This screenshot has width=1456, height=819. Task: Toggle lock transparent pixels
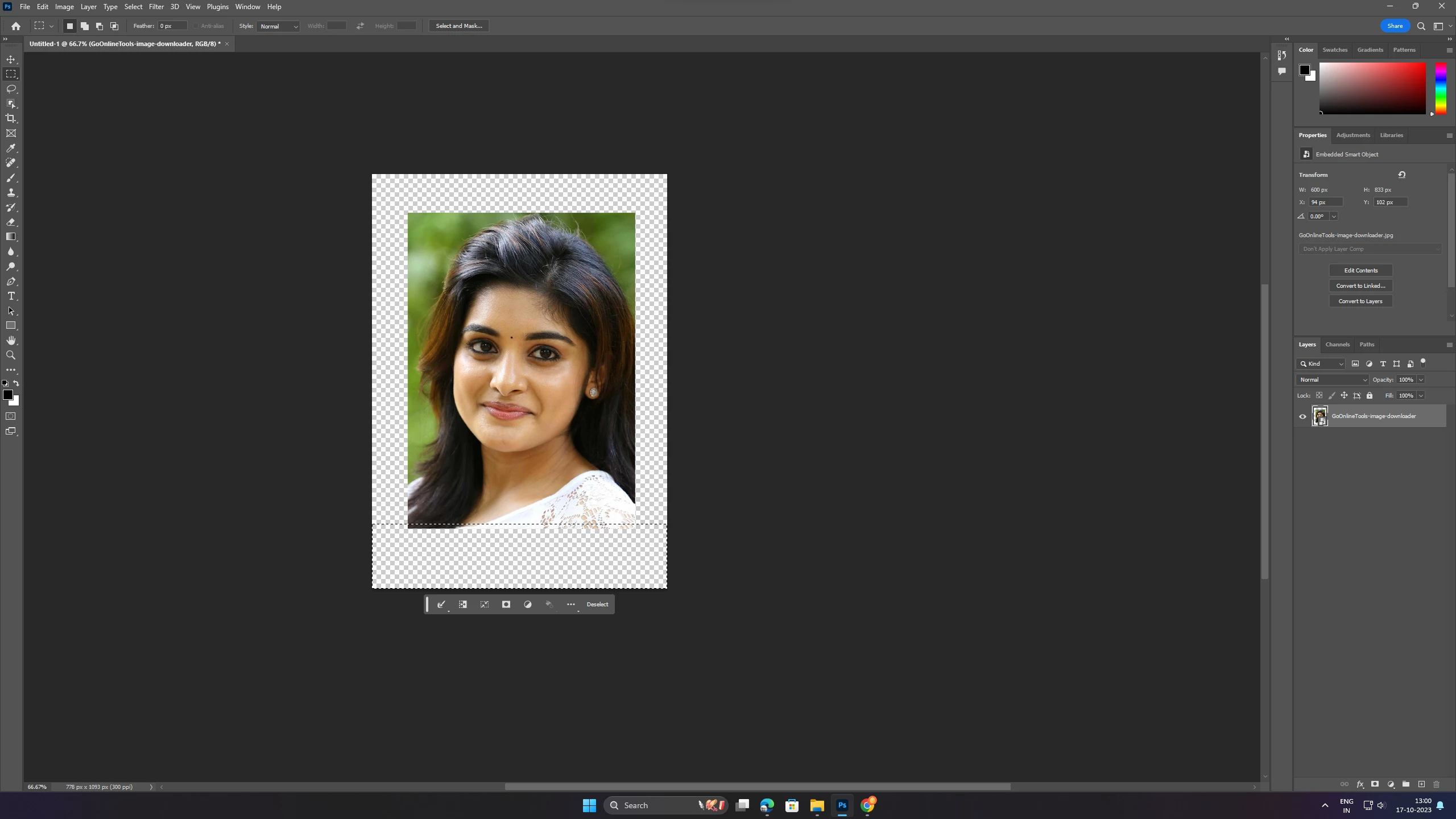coord(1319,395)
